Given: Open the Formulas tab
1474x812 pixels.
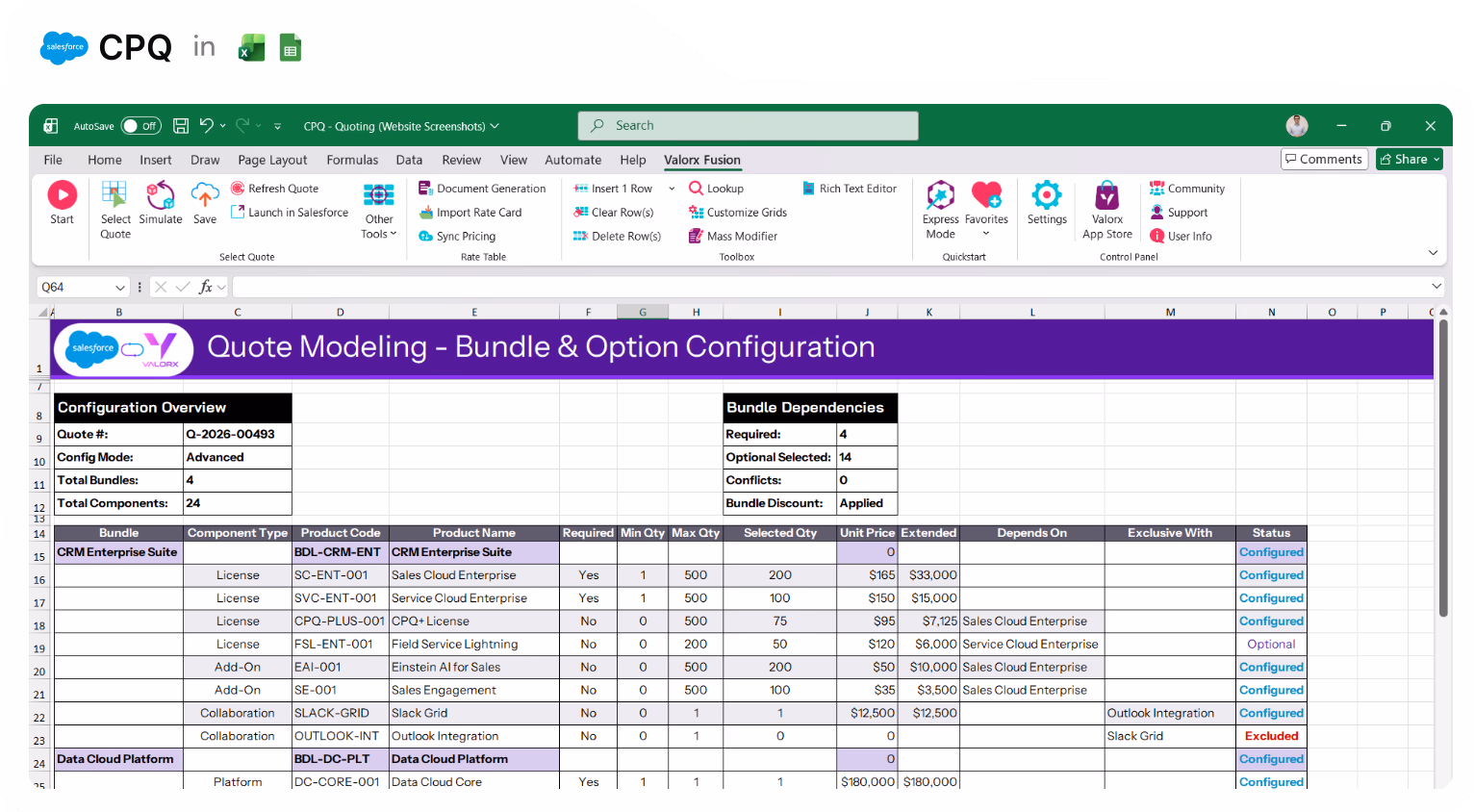Looking at the screenshot, I should click(x=352, y=160).
